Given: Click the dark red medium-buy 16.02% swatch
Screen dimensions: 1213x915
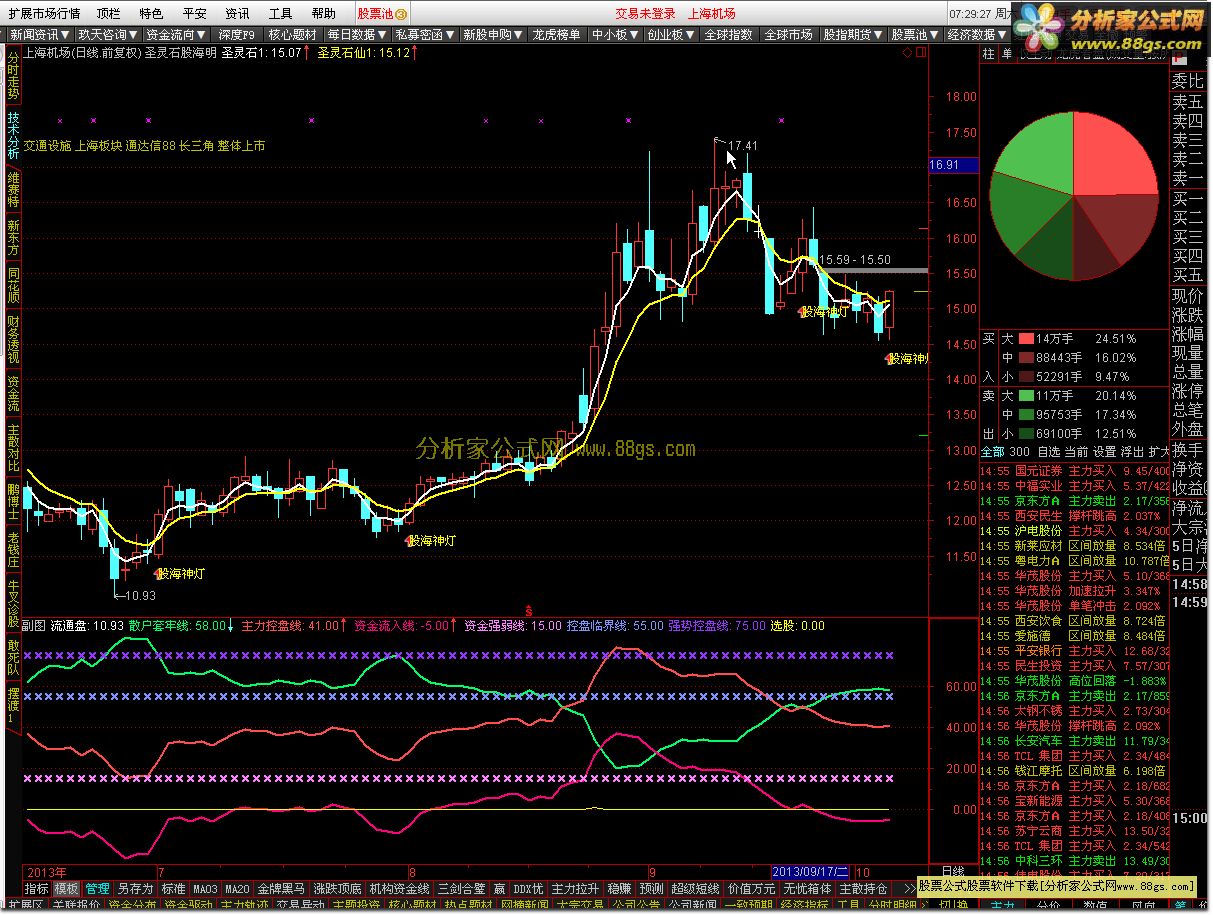Looking at the screenshot, I should [1025, 357].
